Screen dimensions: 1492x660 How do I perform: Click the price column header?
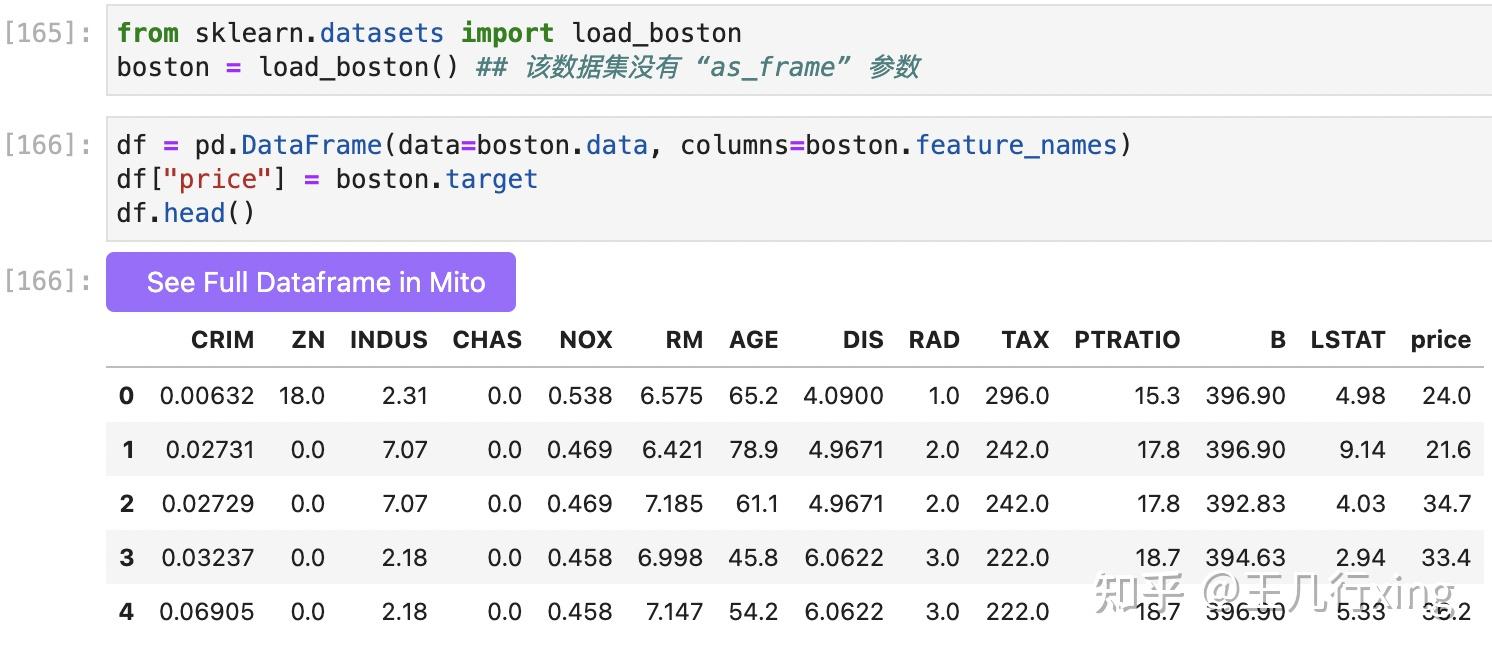[x=1440, y=340]
